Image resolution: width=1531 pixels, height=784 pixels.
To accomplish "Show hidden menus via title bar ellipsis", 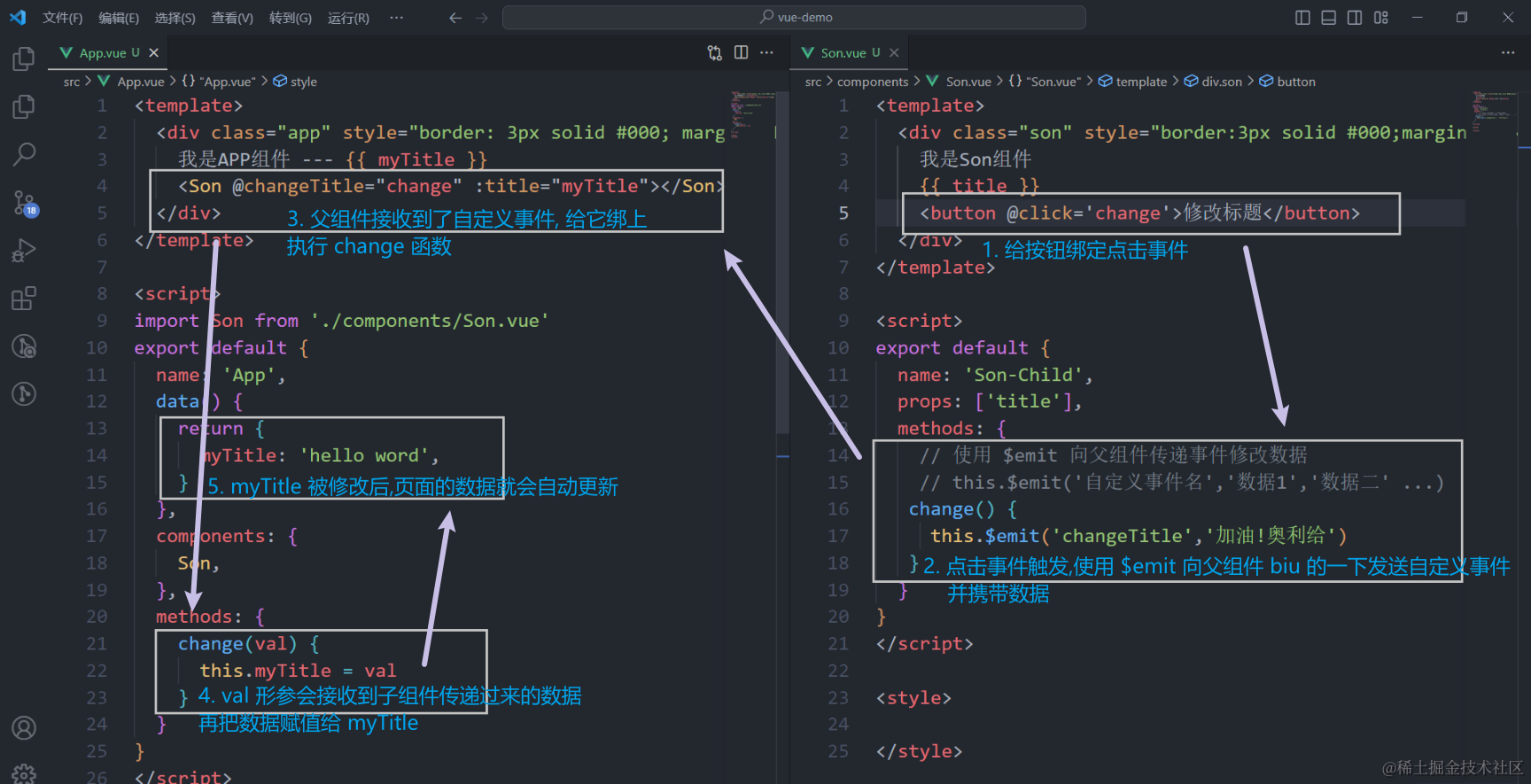I will pos(396,18).
